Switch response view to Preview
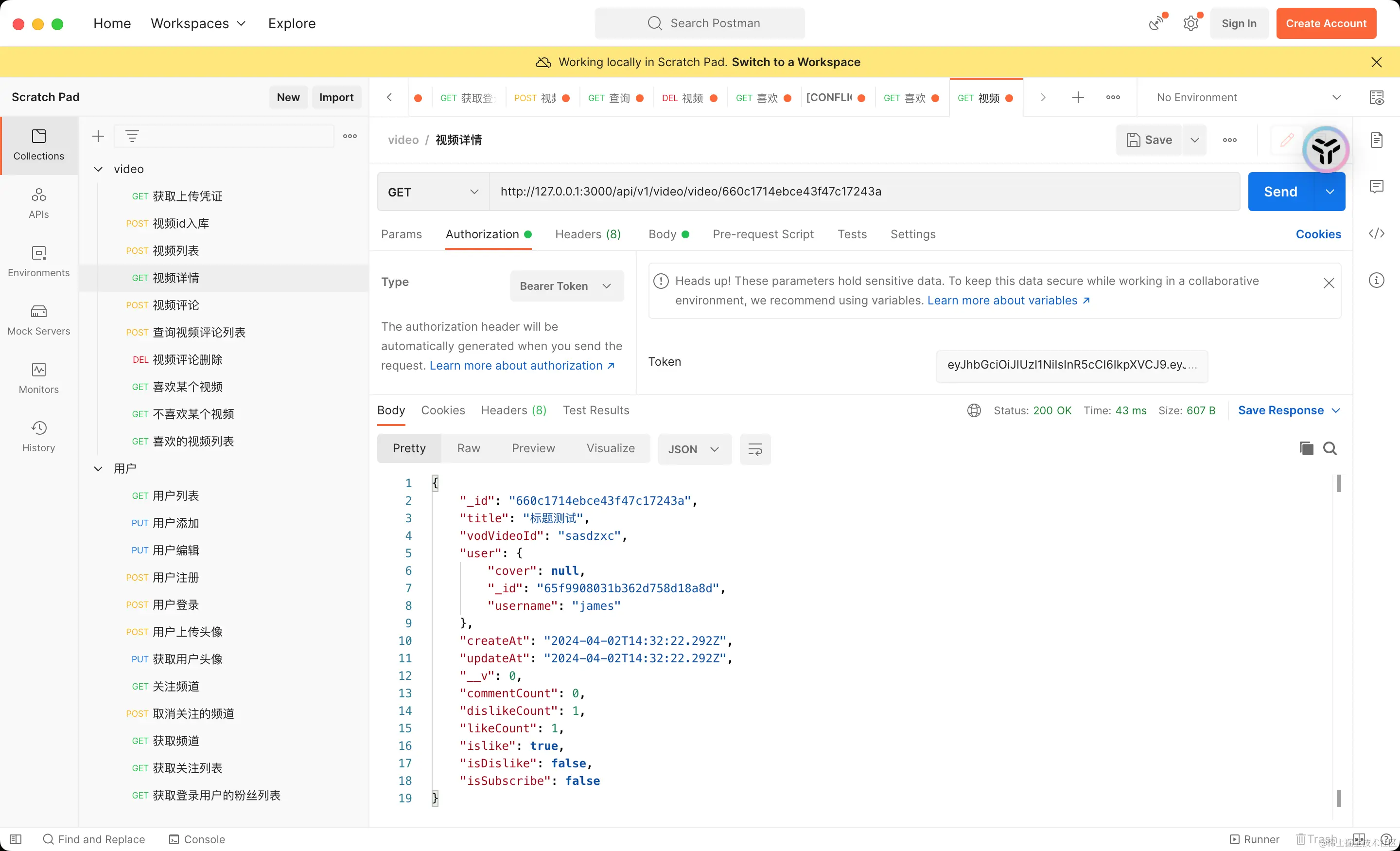1400x851 pixels. tap(533, 448)
